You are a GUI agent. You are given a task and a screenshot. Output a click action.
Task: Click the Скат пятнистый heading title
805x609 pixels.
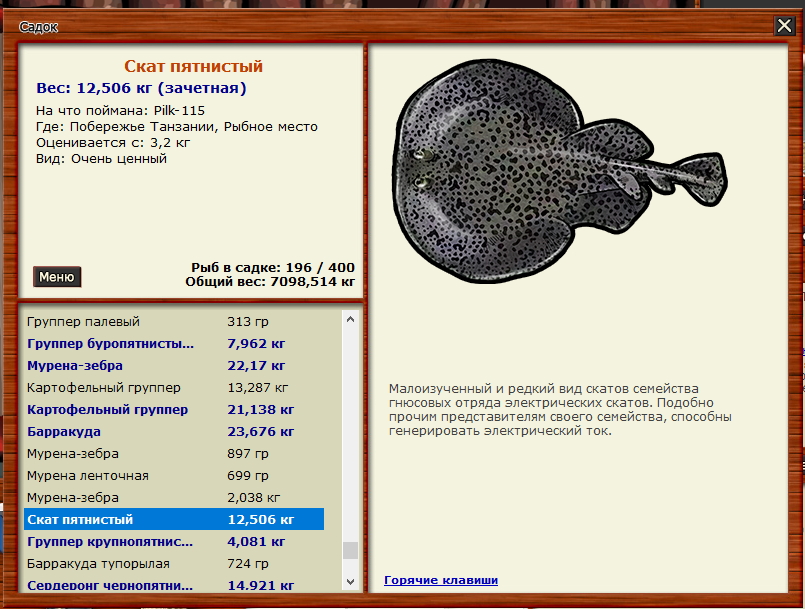click(194, 66)
